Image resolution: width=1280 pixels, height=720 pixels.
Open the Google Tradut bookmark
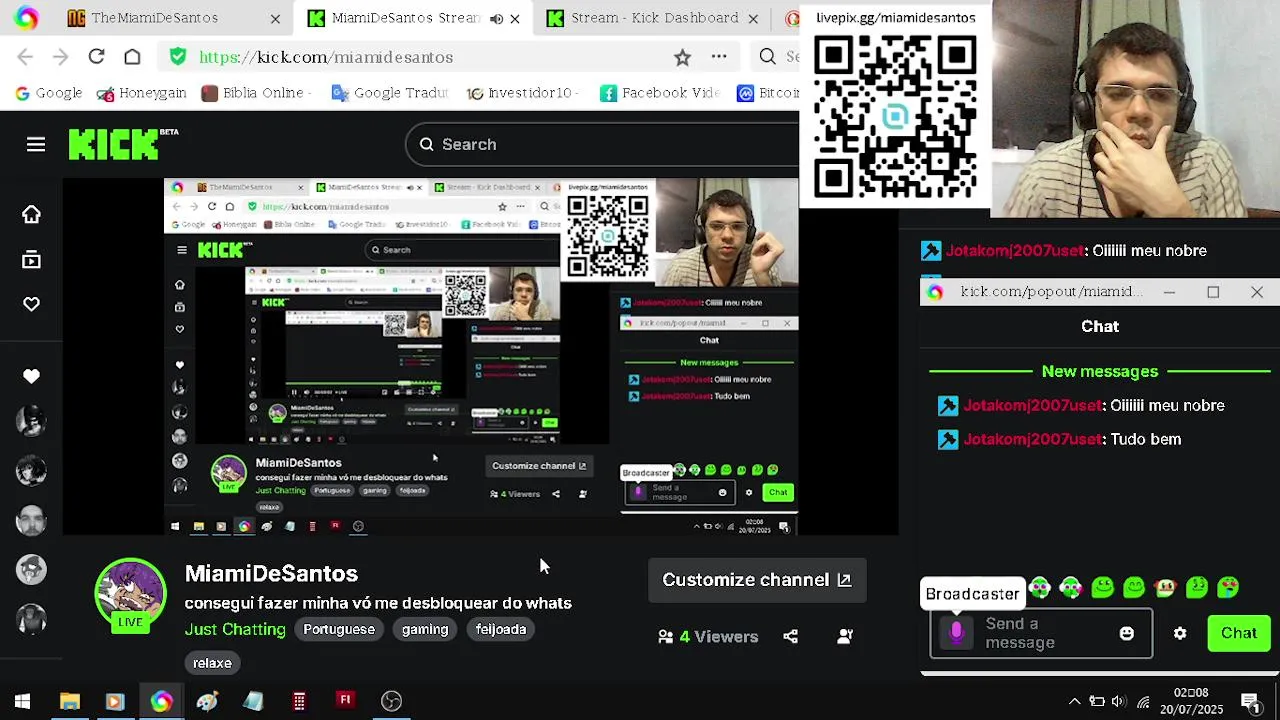[x=389, y=93]
